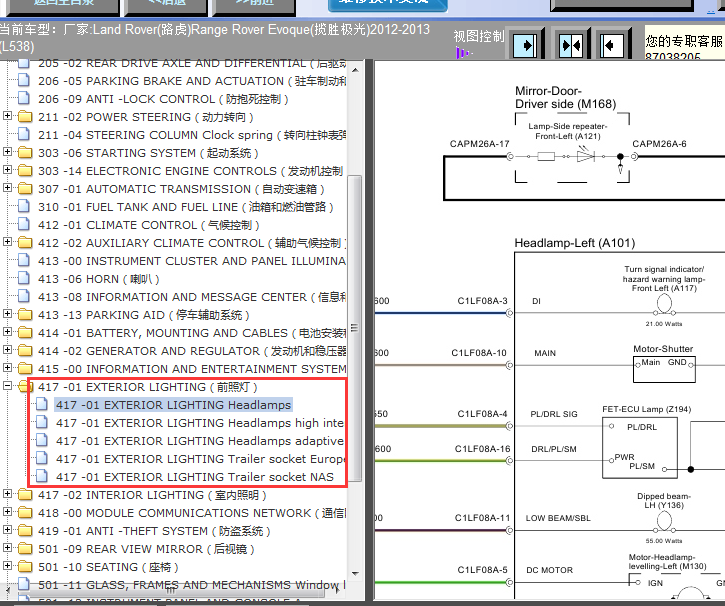Click the FET-ECU Lamp (Z194) component

click(x=640, y=447)
